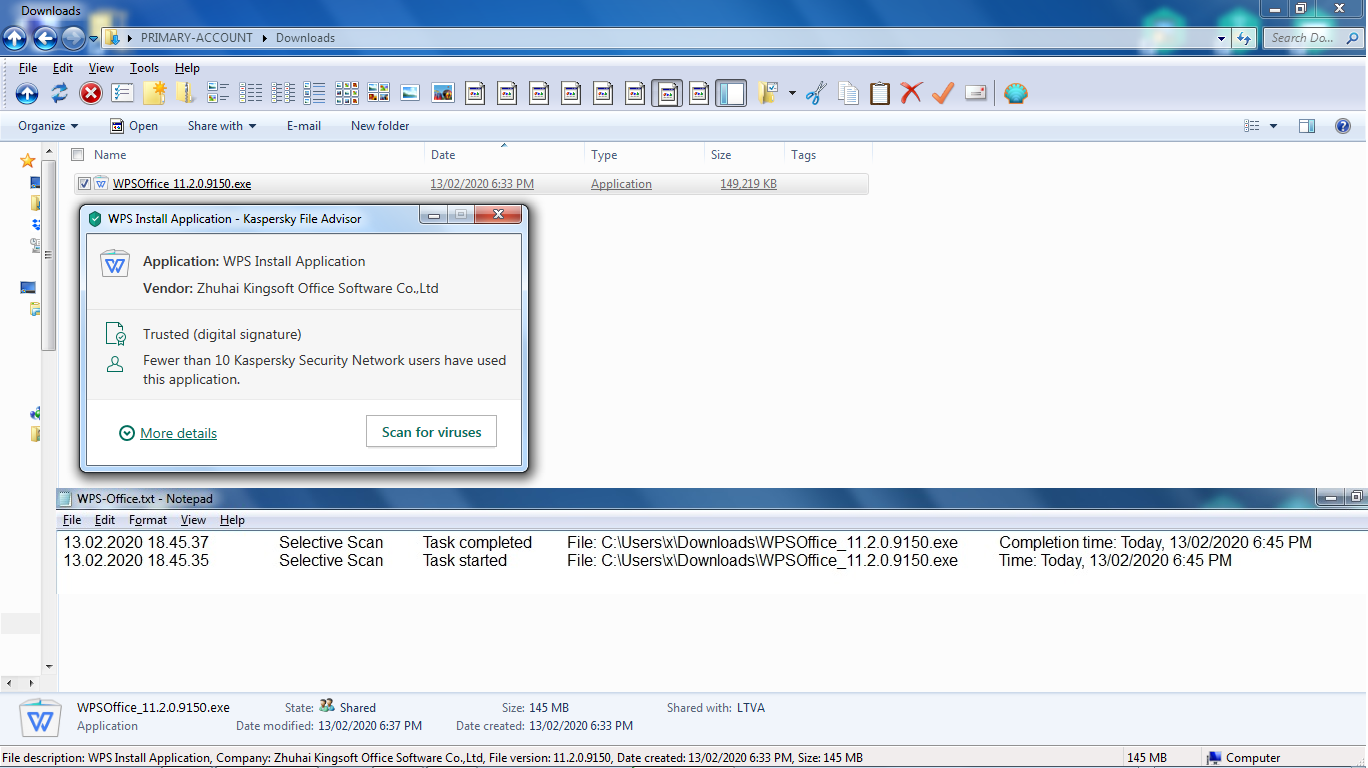Click the WPS icon in the details pane

(41, 718)
